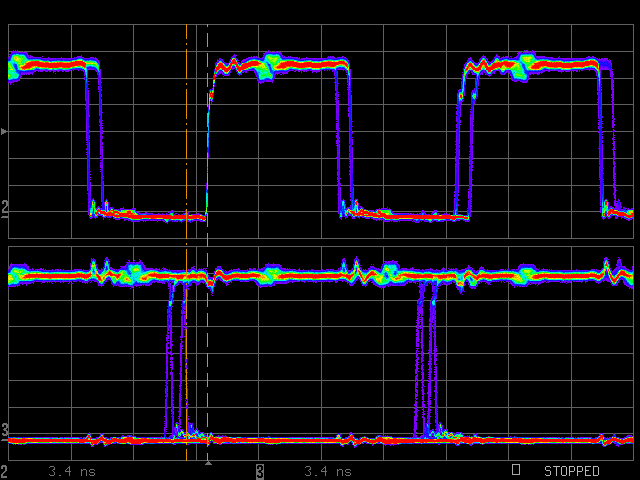
Task: Click the STOPPED acquisition status text
Action: tap(571, 471)
